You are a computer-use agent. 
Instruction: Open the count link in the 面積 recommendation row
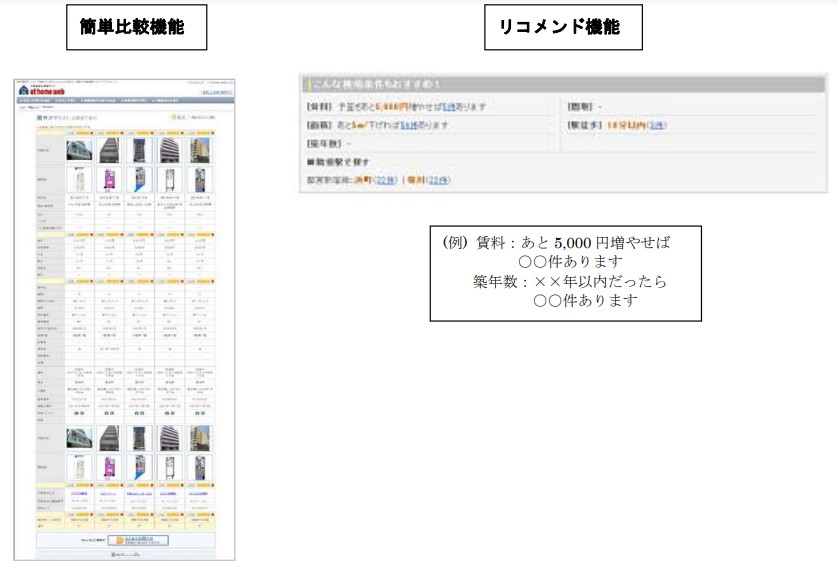tap(409, 125)
